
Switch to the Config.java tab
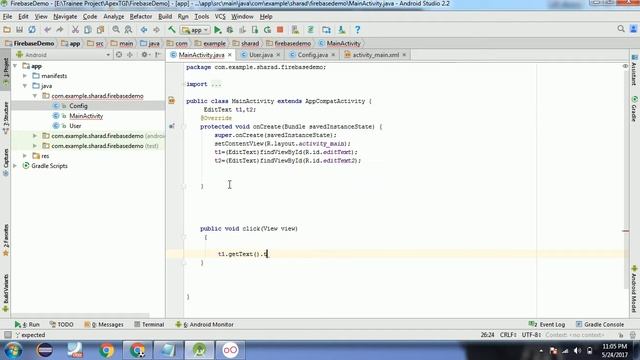pos(312,55)
